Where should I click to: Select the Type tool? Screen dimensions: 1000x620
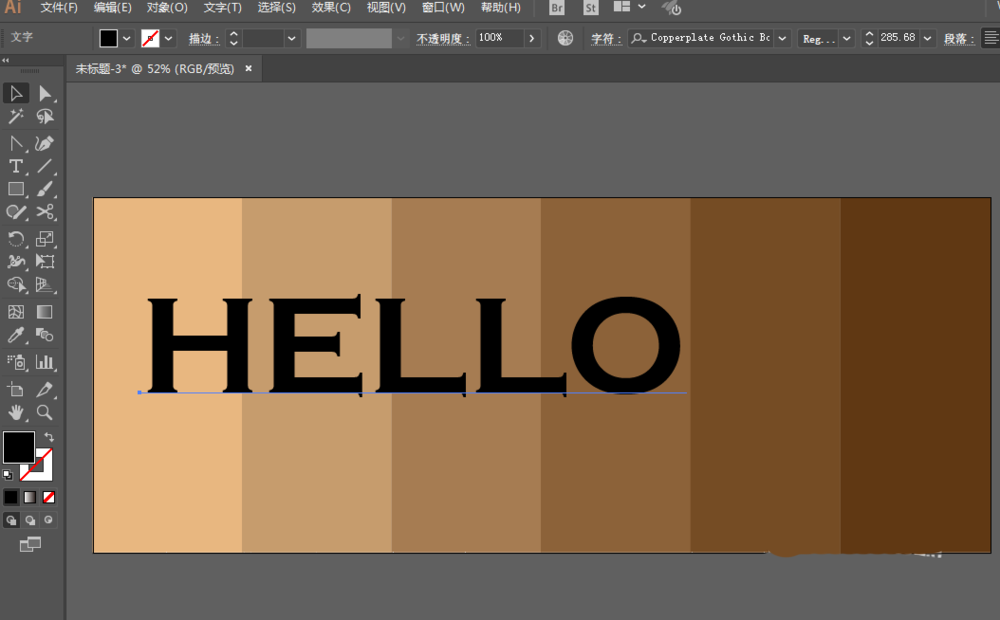[16, 166]
